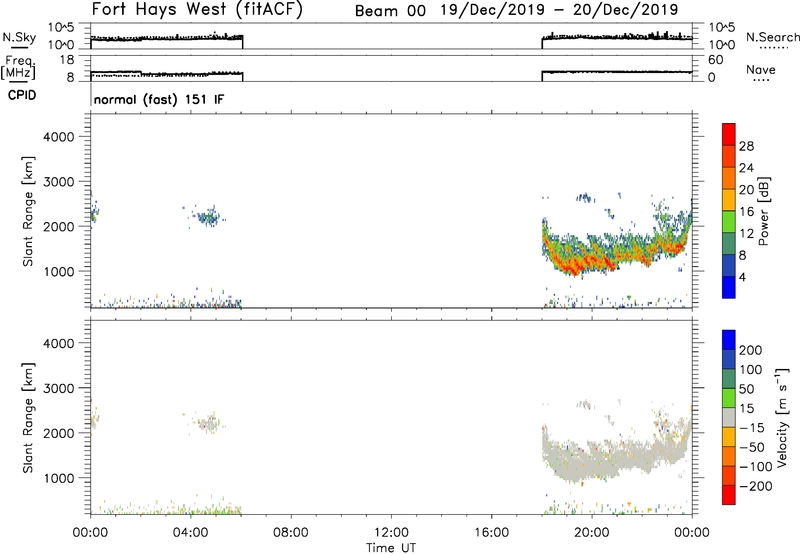Image resolution: width=800 pixels, height=554 pixels.
Task: Click the '28' value on the Power scale
Action: (746, 146)
